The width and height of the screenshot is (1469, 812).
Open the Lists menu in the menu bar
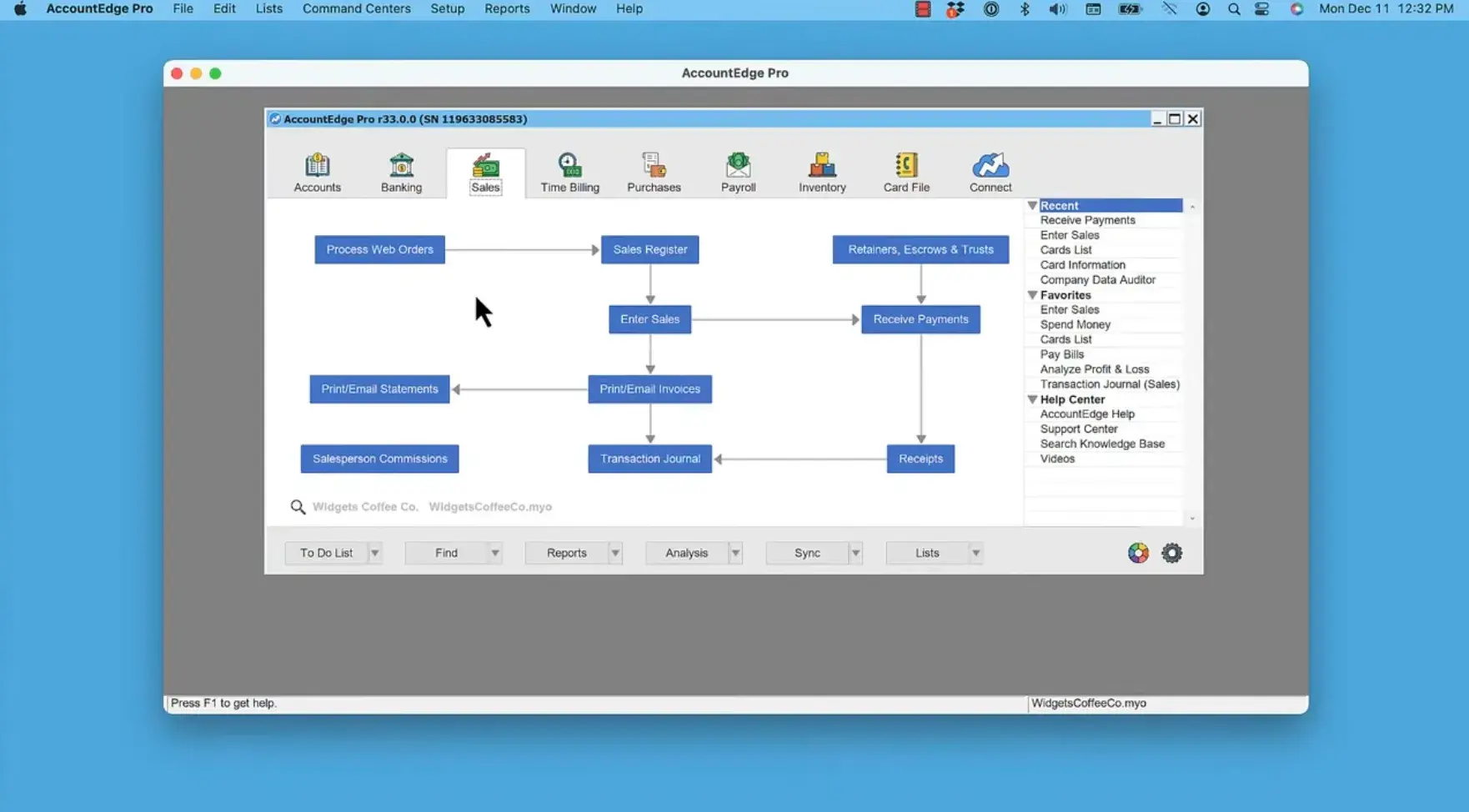[268, 8]
